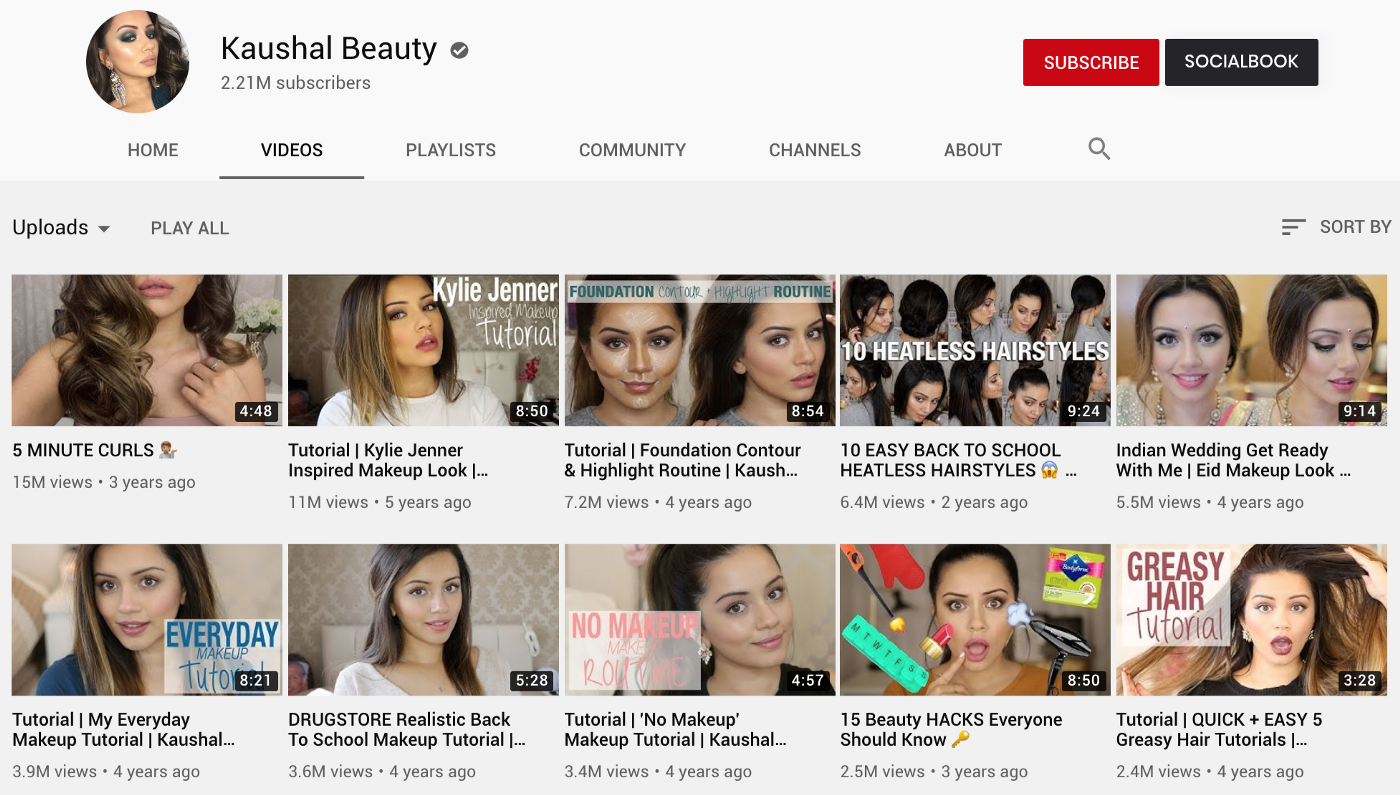Image resolution: width=1400 pixels, height=795 pixels.
Task: Click the channel search magnifier icon
Action: pyautogui.click(x=1099, y=149)
